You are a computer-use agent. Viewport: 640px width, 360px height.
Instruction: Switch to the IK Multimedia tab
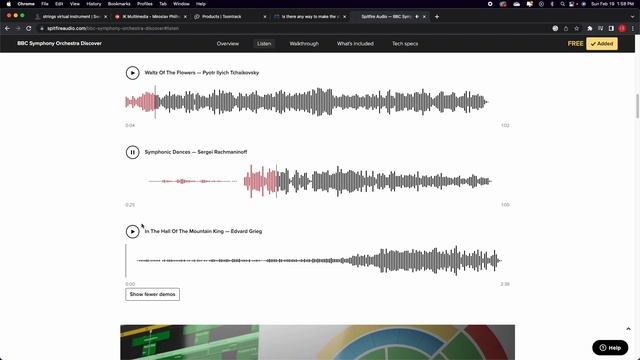coord(151,17)
